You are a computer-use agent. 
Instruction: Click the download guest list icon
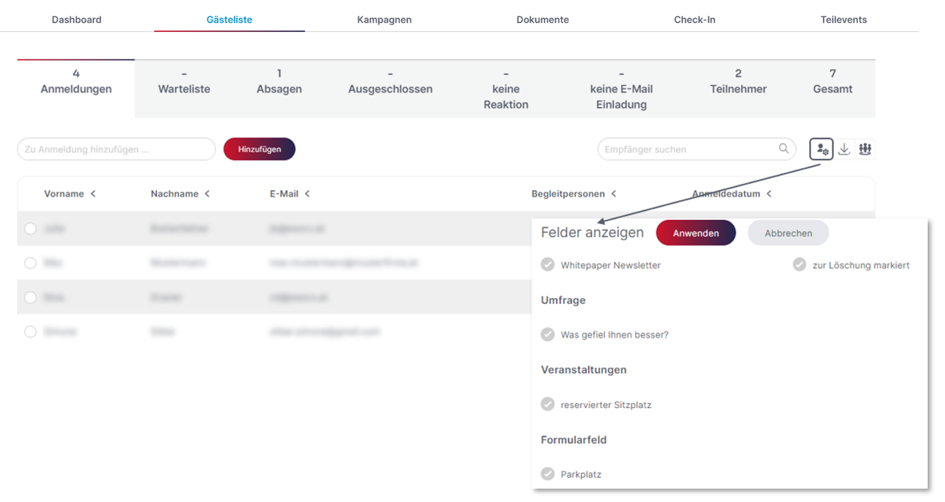coord(844,149)
